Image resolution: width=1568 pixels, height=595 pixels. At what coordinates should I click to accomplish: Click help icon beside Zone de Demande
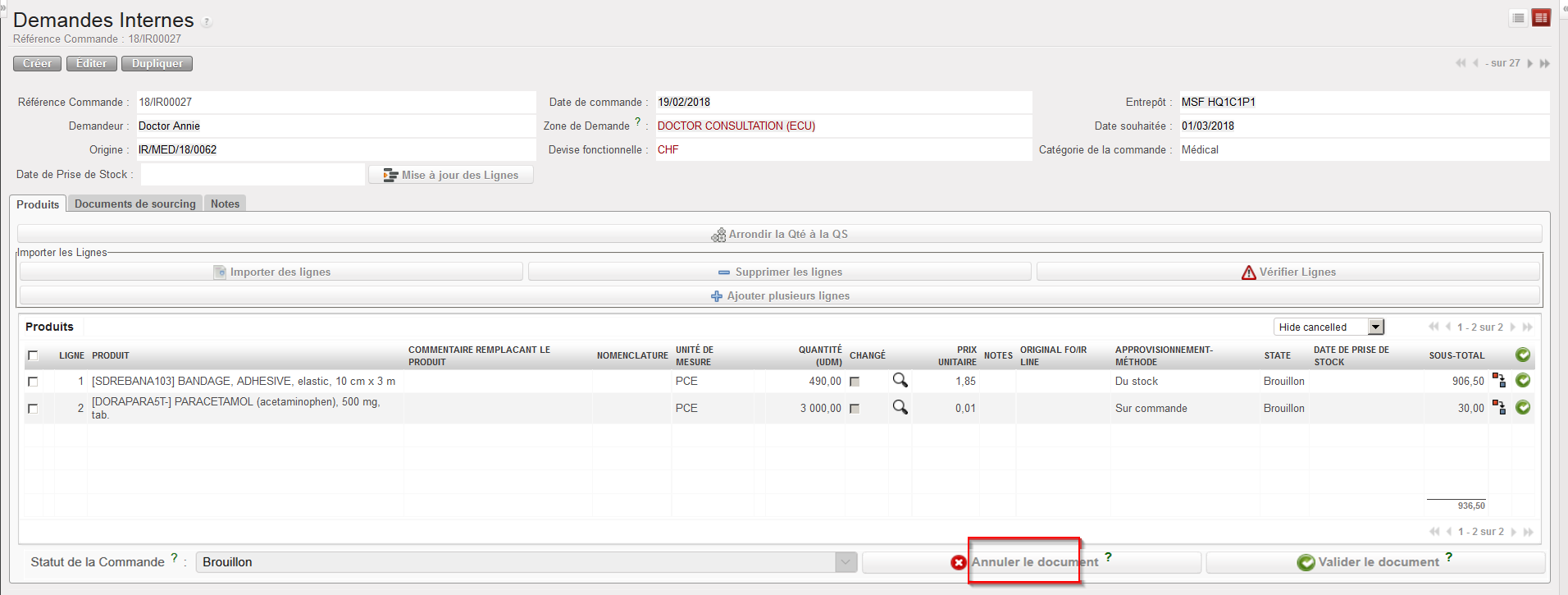pyautogui.click(x=638, y=121)
